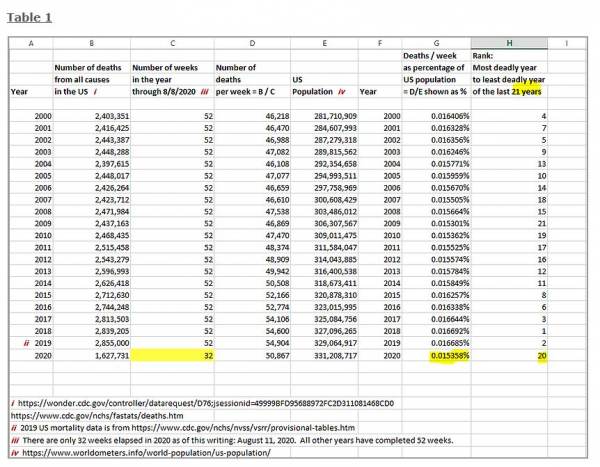
Task: Select the highlighted column H header
Action: (510, 43)
